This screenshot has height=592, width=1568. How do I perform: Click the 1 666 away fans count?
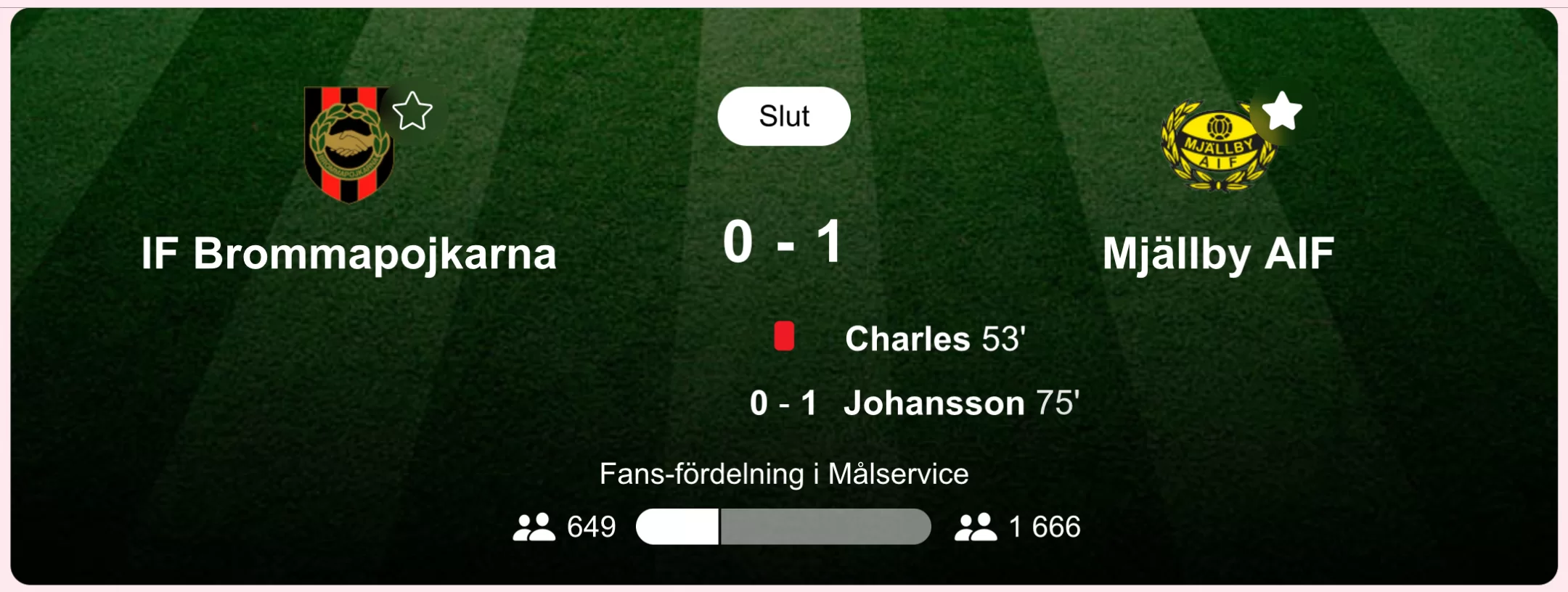pos(1044,527)
